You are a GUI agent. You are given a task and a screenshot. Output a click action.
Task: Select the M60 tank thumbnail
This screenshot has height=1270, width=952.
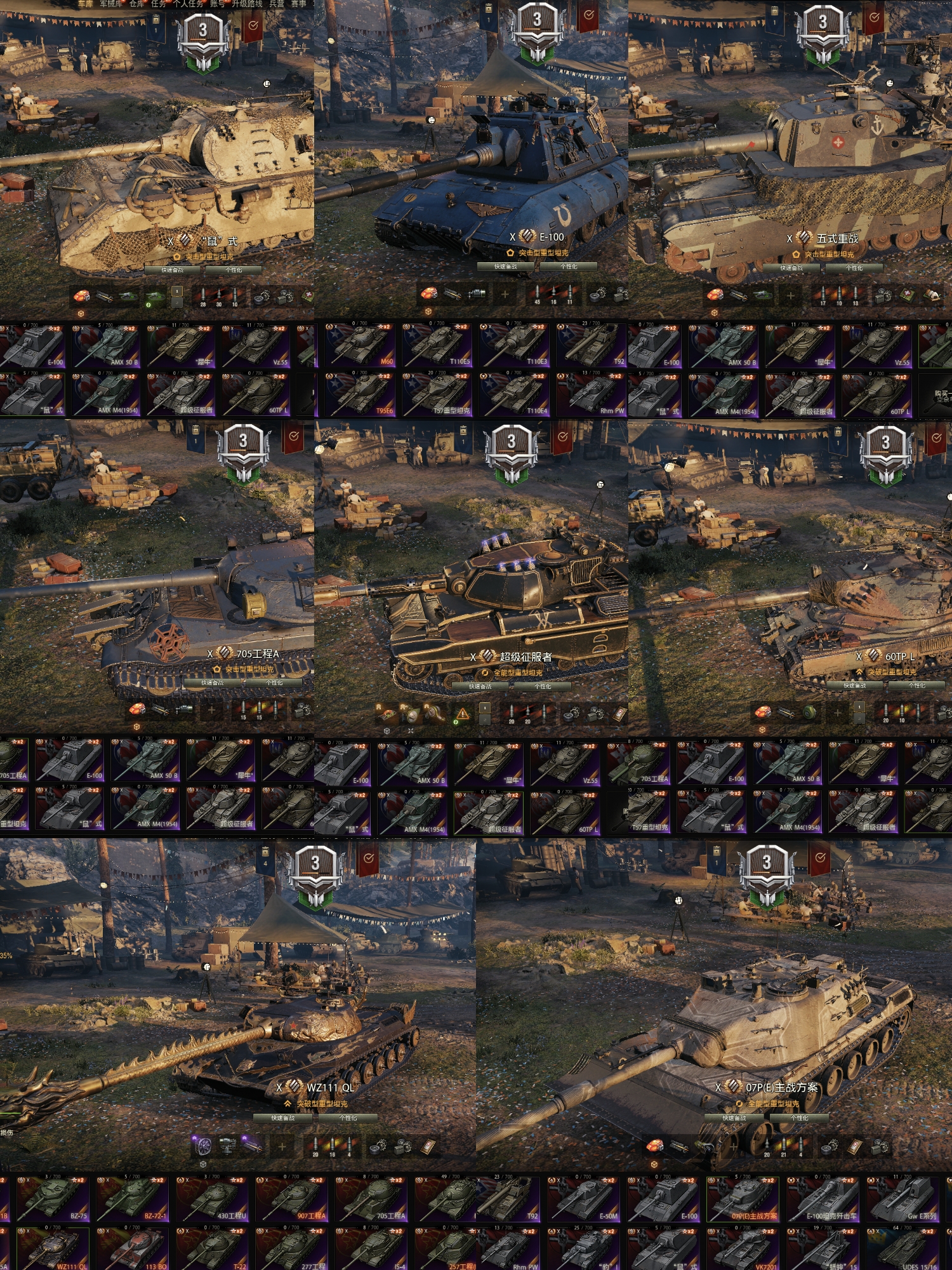coord(360,345)
